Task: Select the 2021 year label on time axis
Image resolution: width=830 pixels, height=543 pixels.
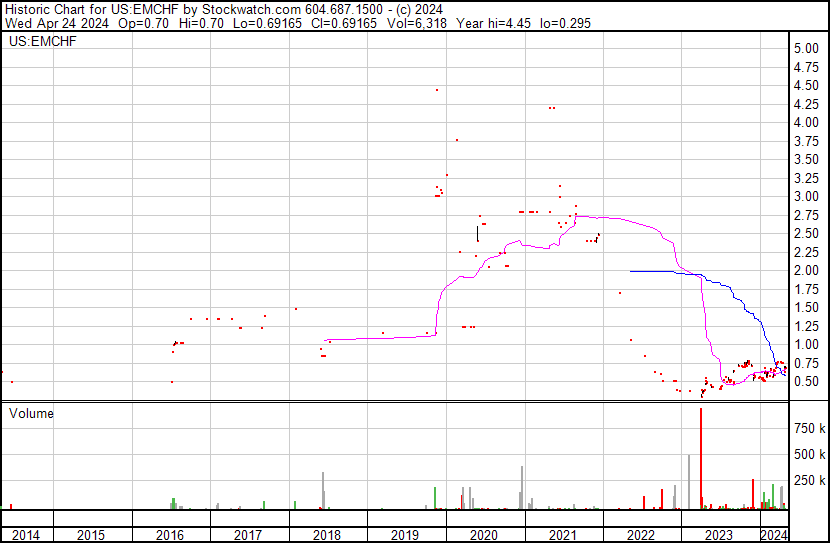Action: coord(562,535)
